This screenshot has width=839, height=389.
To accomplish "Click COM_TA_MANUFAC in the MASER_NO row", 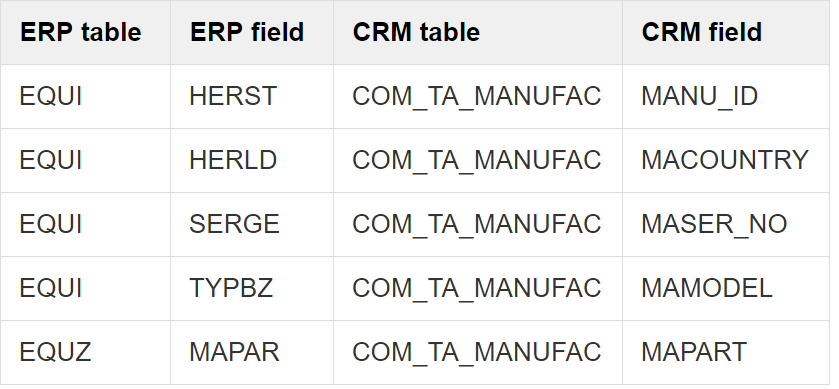I will [x=477, y=225].
